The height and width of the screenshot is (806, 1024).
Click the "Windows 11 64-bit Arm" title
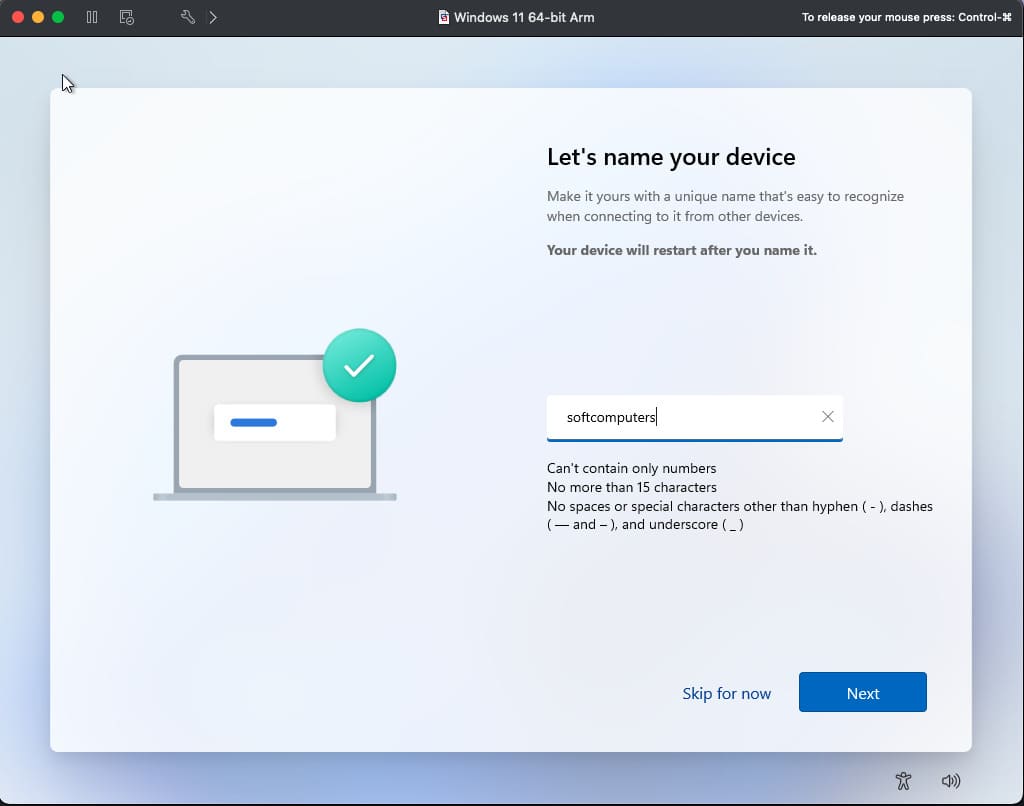(524, 17)
